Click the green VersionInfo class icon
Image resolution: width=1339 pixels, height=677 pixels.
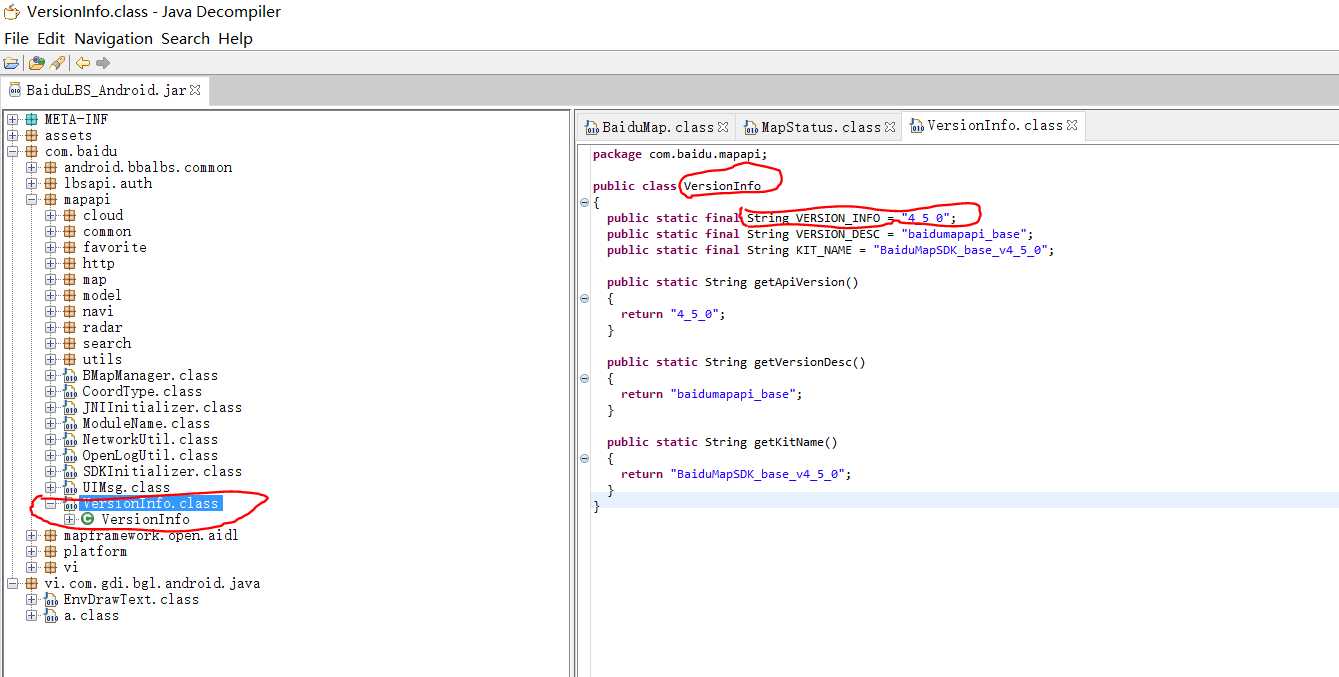pos(88,519)
